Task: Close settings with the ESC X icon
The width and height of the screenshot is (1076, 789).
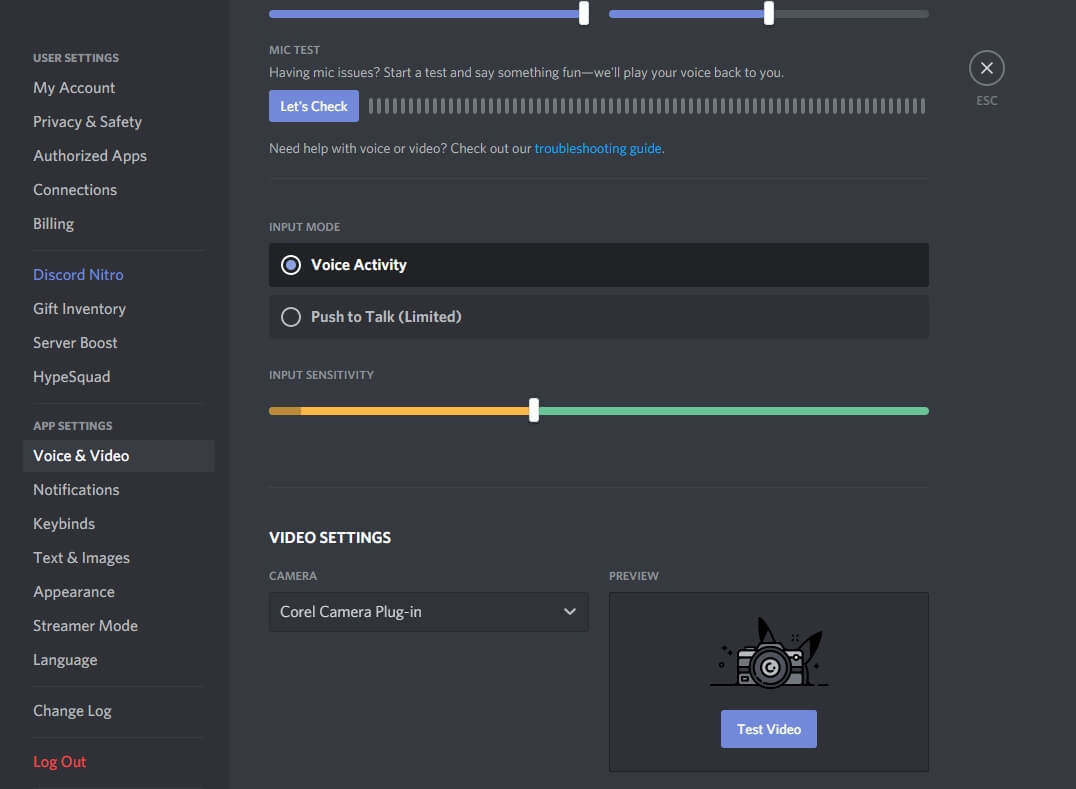Action: [986, 68]
